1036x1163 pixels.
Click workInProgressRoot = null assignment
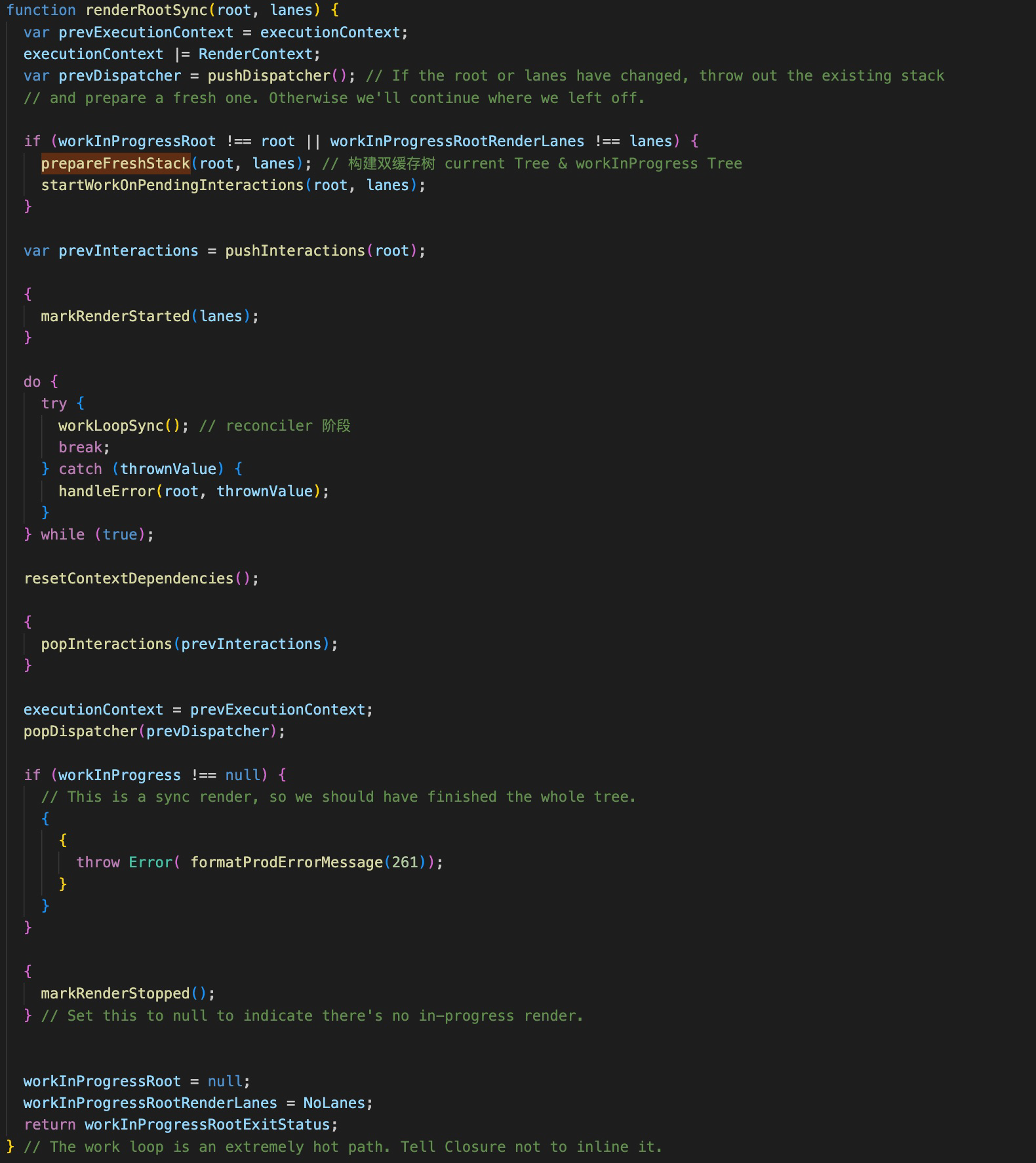click(x=136, y=1081)
